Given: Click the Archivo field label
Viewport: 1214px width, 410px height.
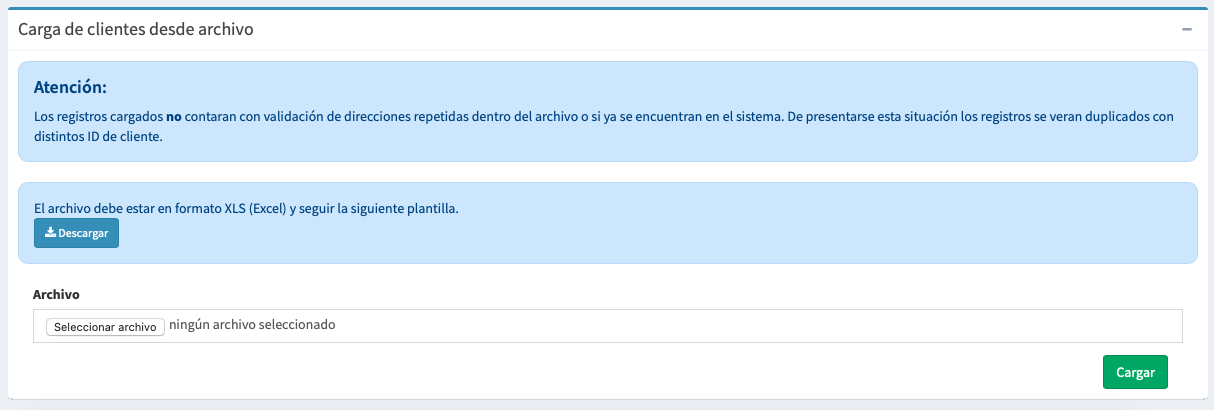Looking at the screenshot, I should [56, 294].
